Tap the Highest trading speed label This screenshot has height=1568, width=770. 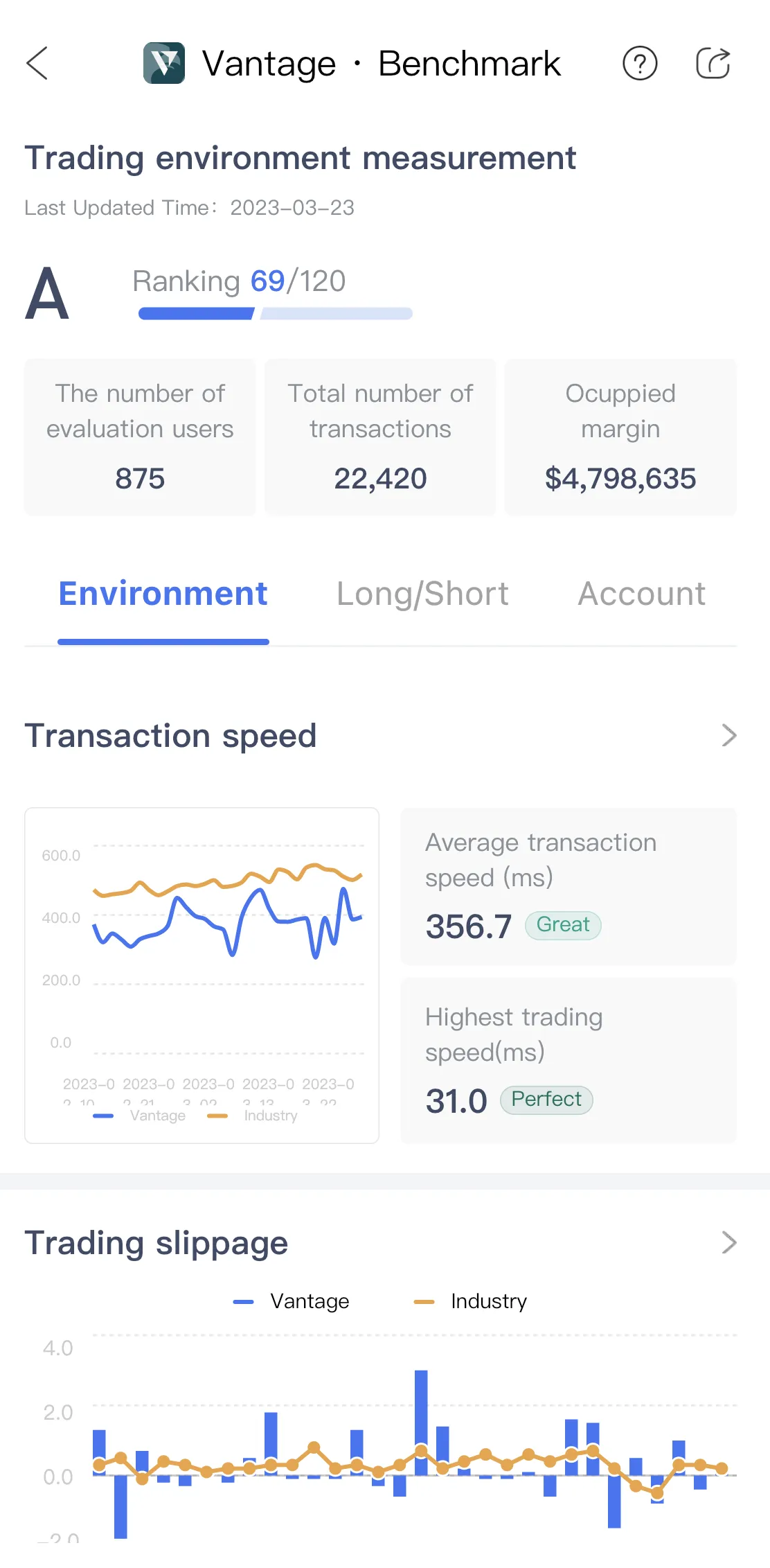(514, 1034)
